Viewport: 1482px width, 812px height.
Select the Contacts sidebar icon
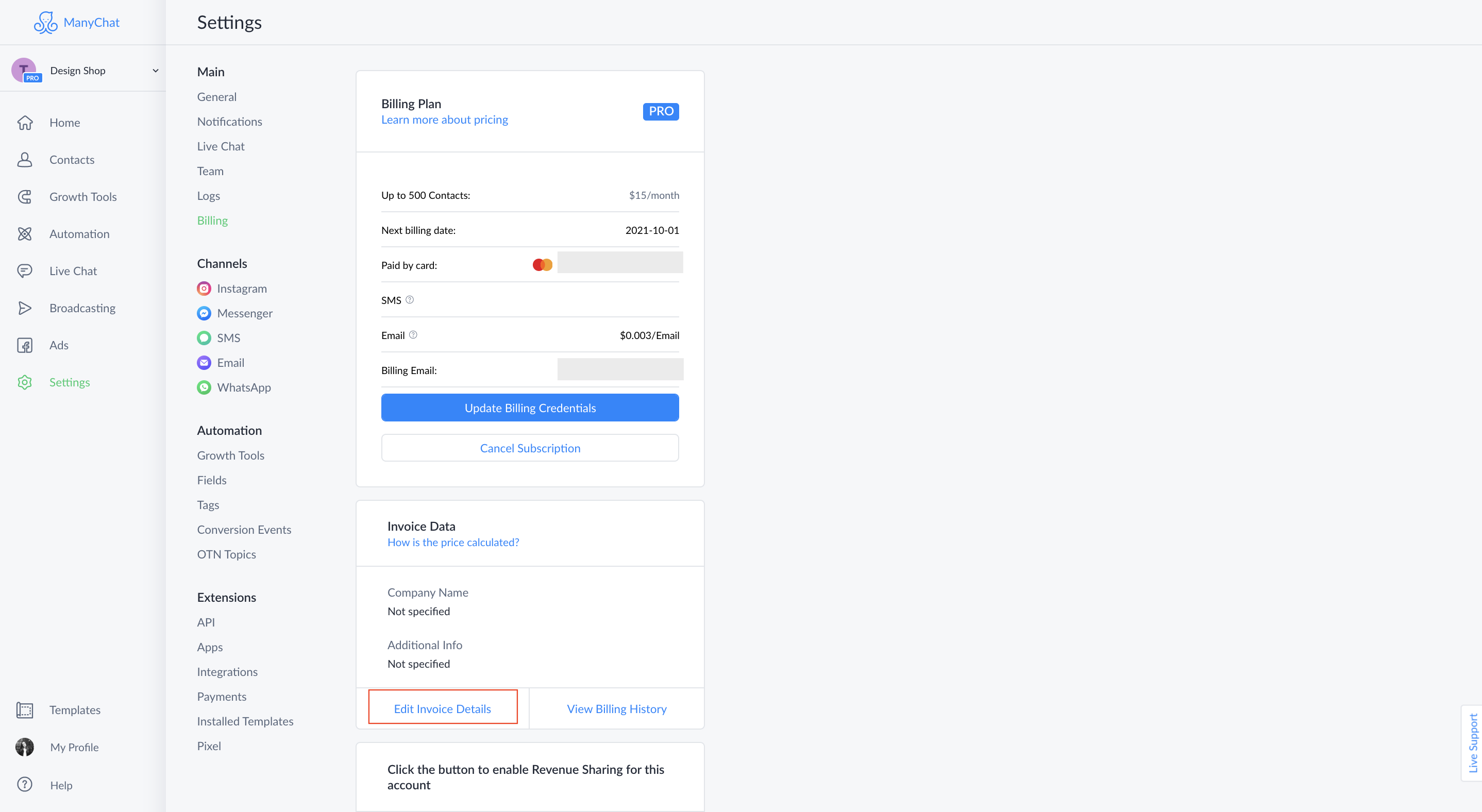point(25,159)
